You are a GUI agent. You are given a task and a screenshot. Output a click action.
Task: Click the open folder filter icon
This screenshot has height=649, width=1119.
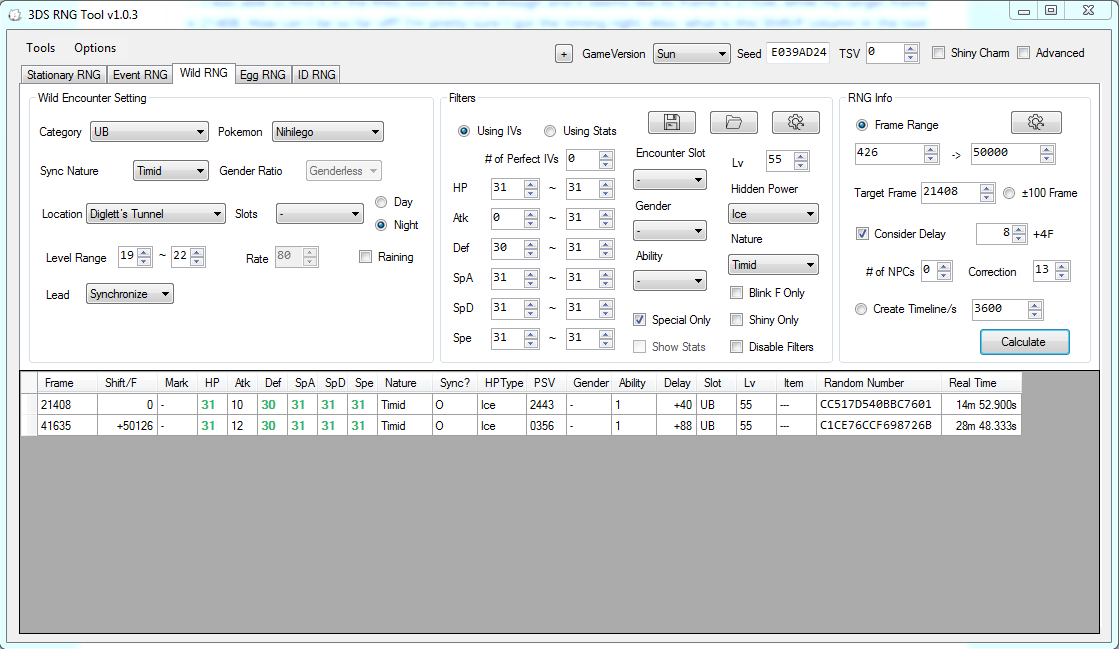[x=734, y=122]
